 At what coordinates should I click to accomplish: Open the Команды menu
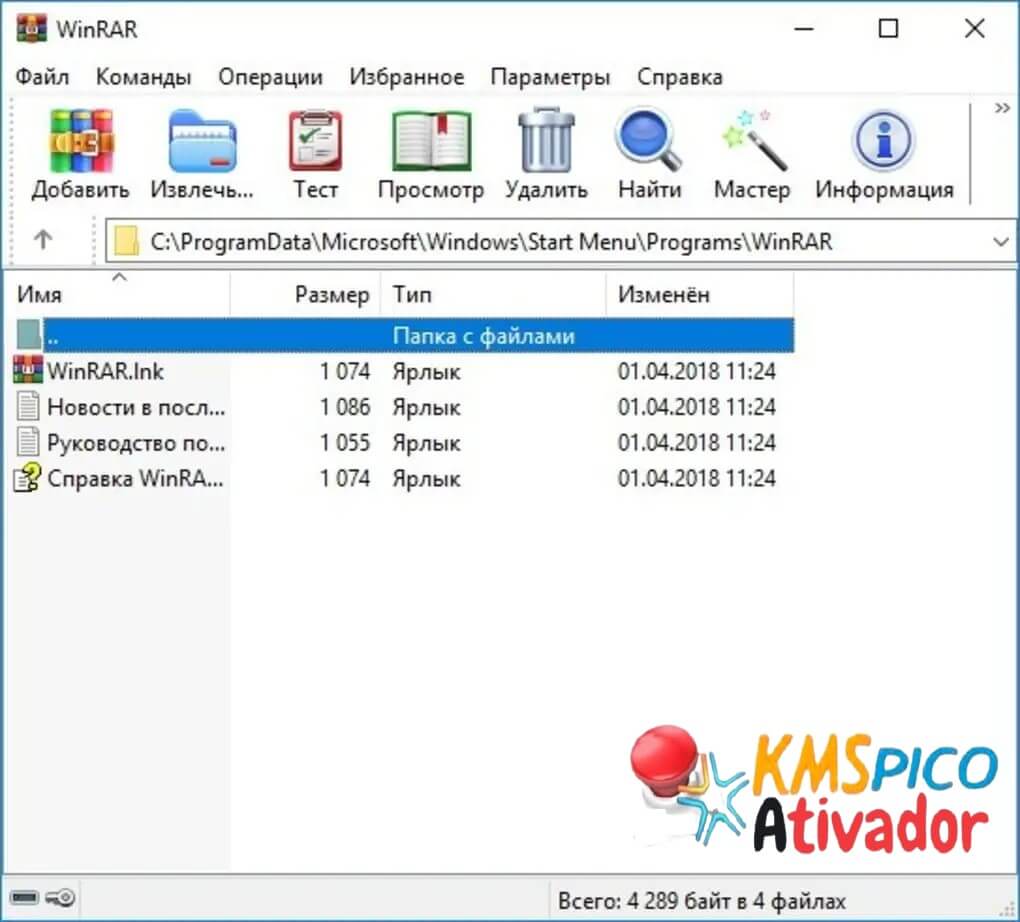[143, 77]
